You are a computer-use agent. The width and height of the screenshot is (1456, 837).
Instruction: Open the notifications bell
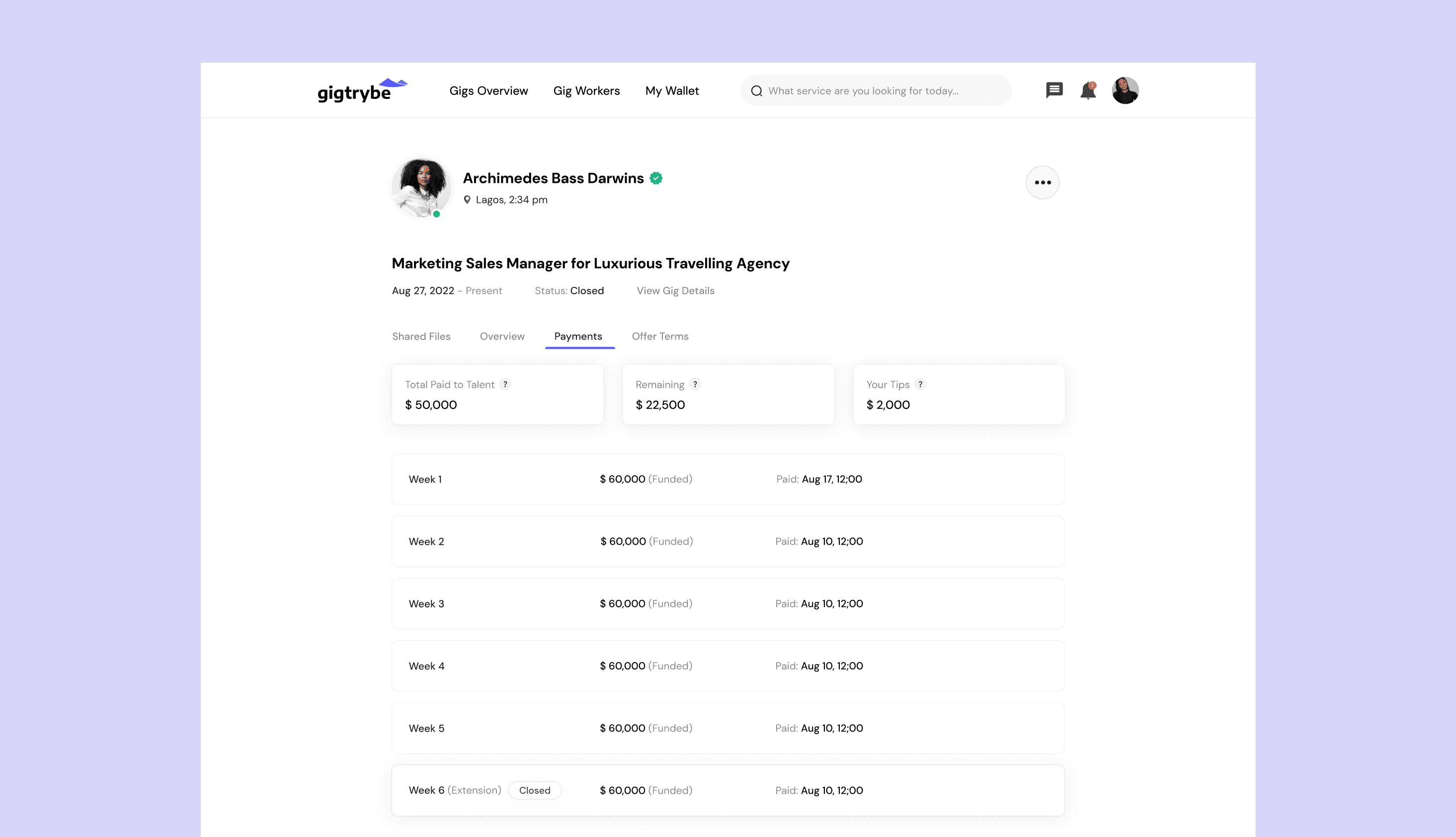click(x=1087, y=91)
